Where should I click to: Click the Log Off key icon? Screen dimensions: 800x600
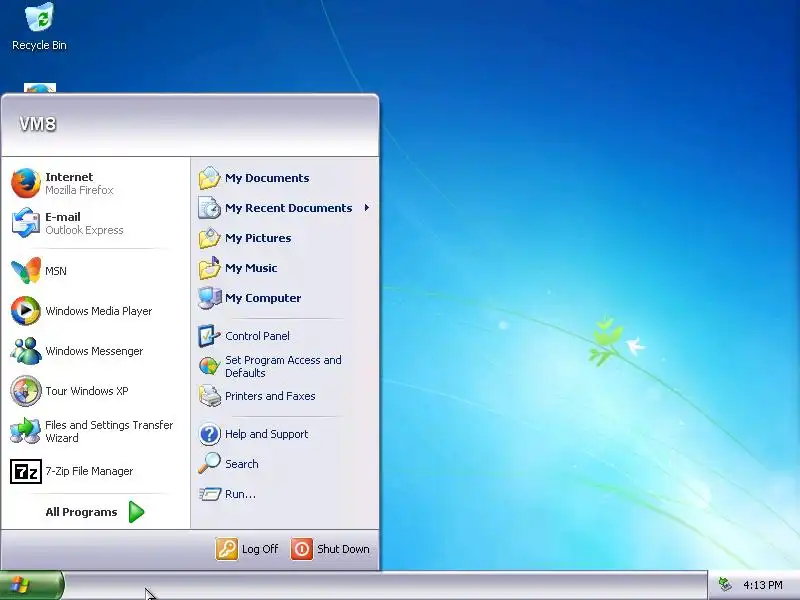pyautogui.click(x=227, y=549)
